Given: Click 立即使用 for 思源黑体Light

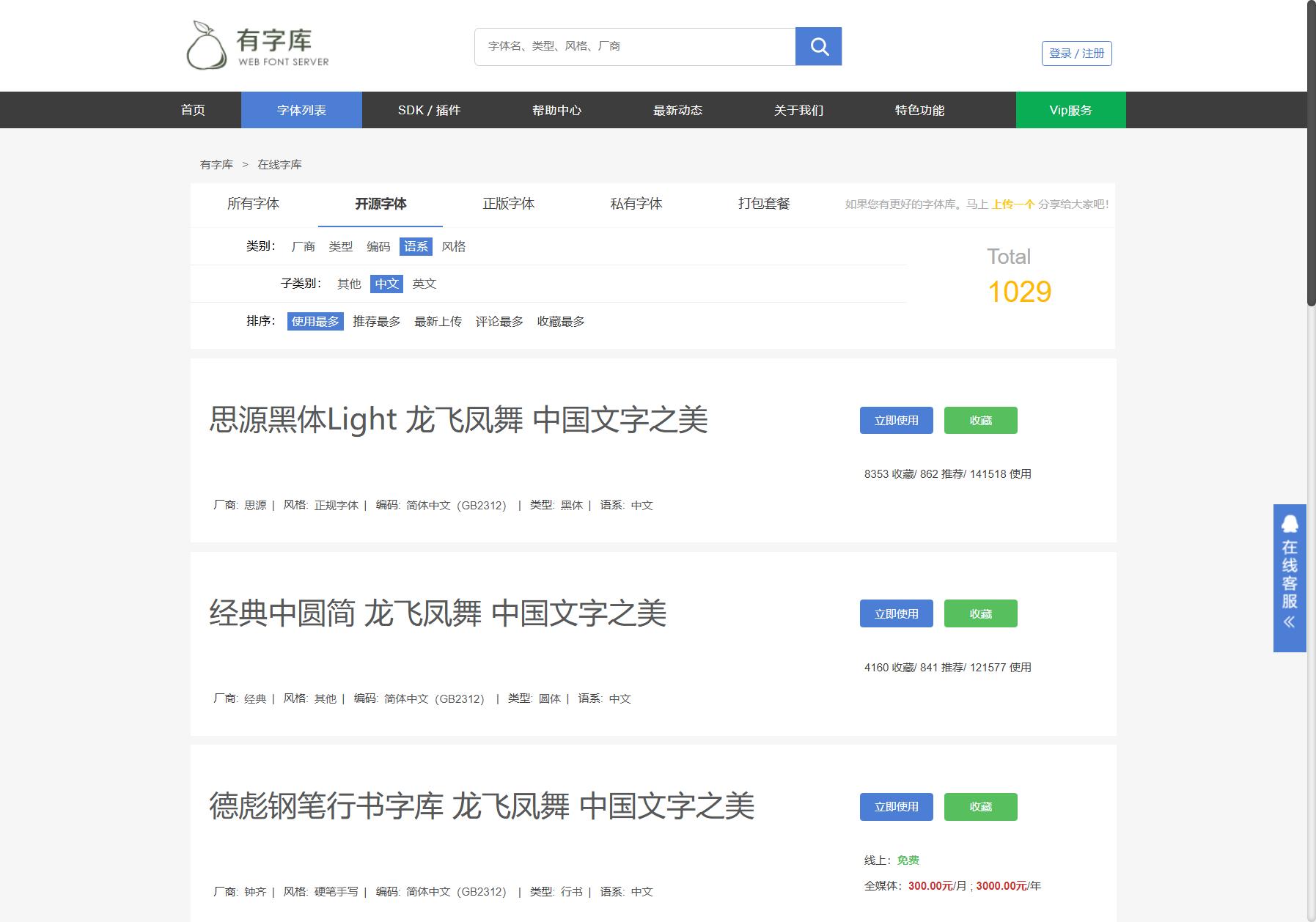Looking at the screenshot, I should coord(896,421).
